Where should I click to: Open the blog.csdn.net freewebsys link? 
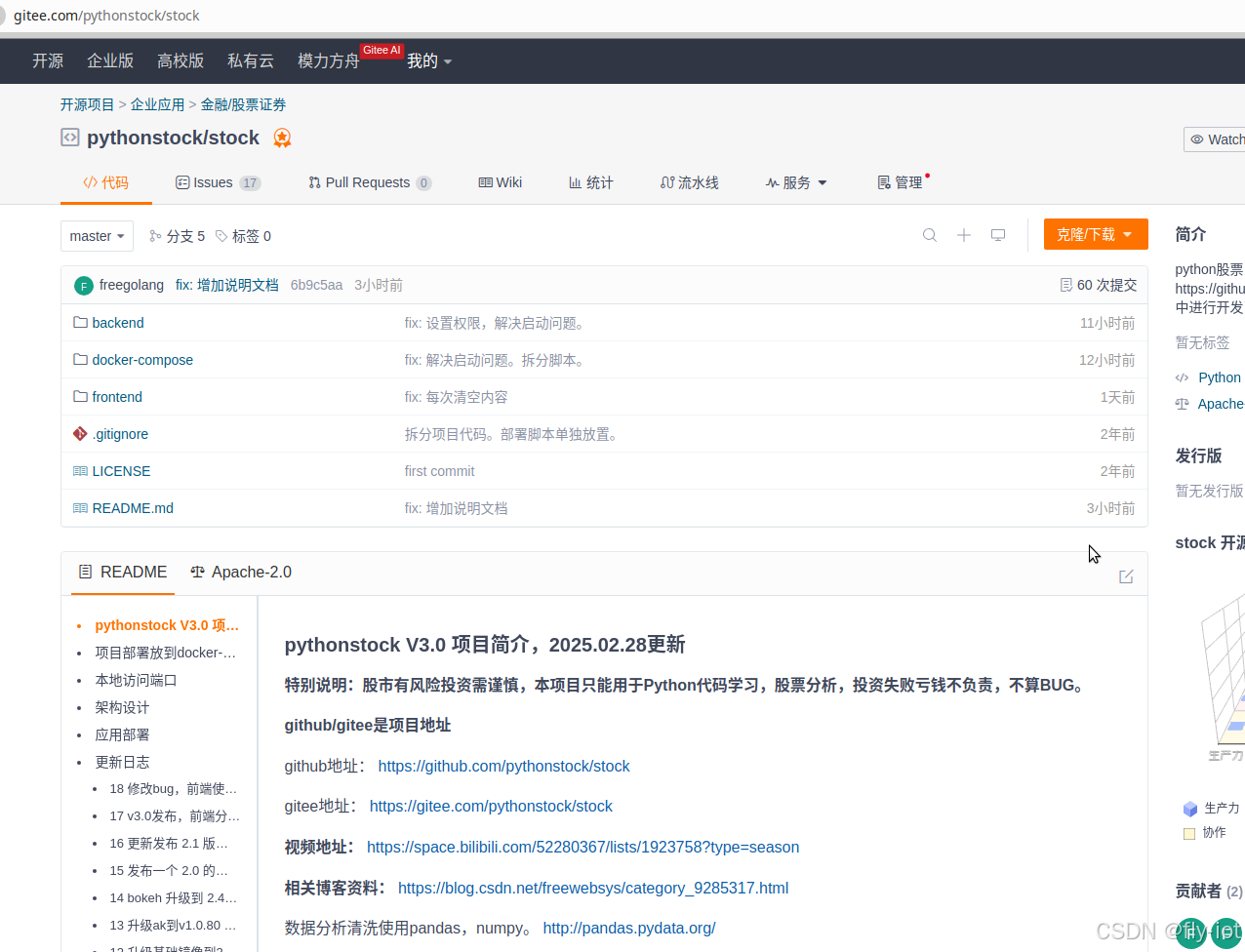593,888
